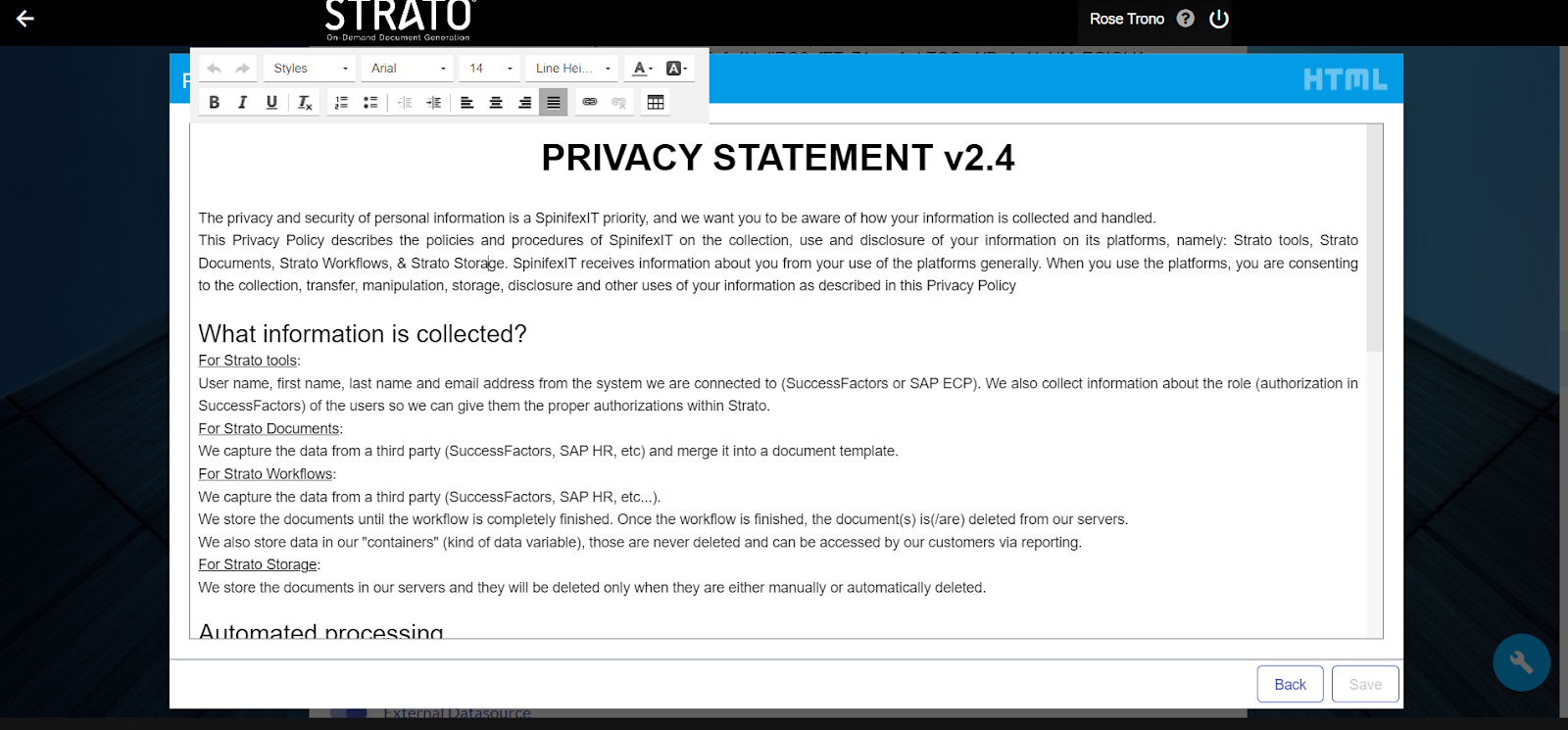This screenshot has width=1568, height=730.
Task: Insert a table
Action: (656, 102)
